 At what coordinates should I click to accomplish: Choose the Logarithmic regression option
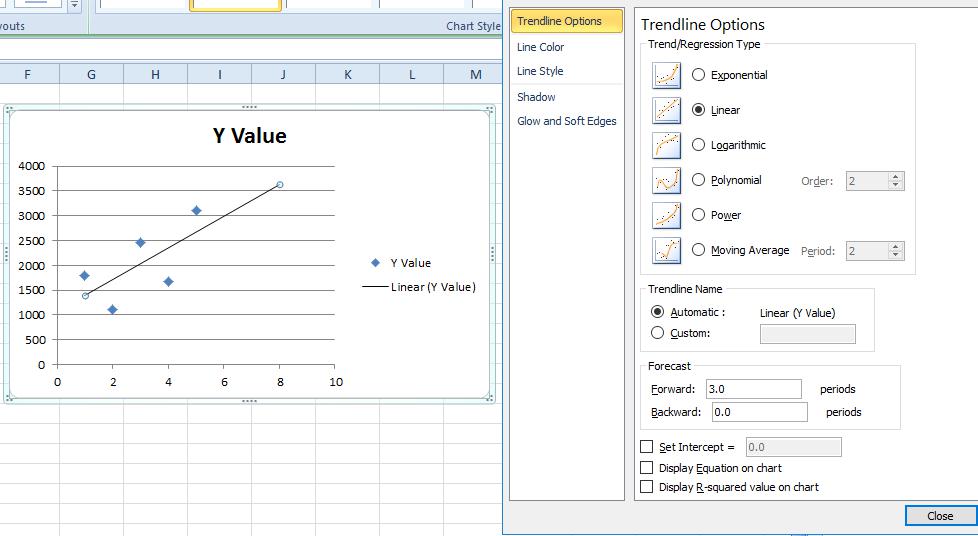point(699,145)
